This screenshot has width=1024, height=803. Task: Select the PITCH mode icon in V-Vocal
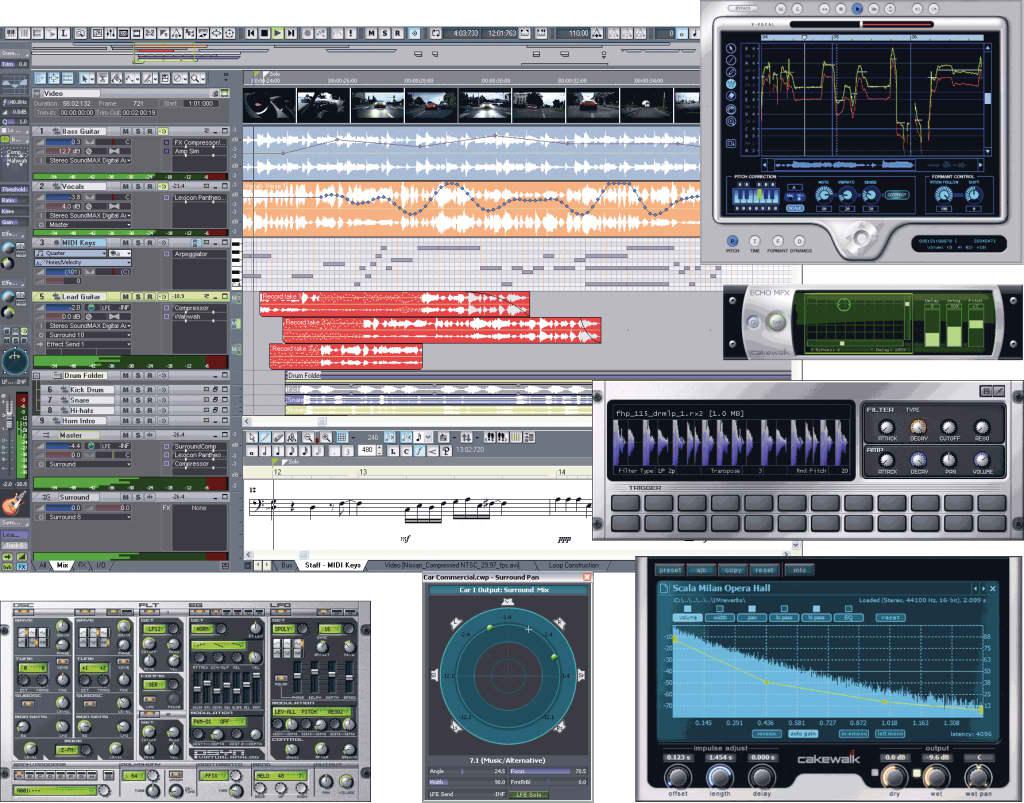(731, 240)
